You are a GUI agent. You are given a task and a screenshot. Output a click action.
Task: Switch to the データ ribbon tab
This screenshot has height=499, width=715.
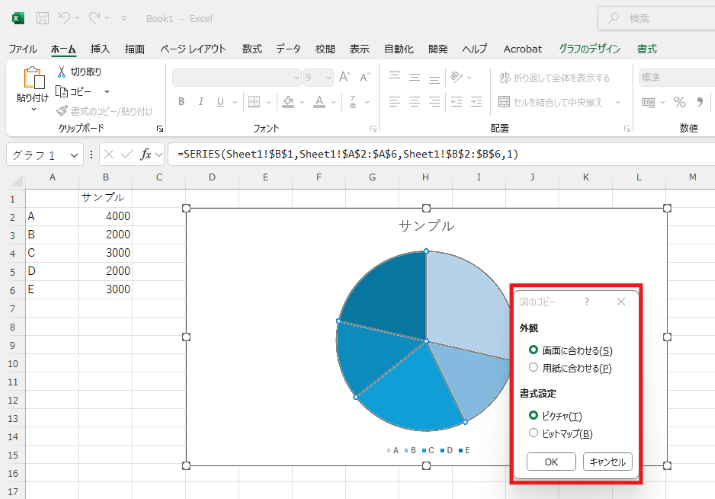(x=288, y=49)
